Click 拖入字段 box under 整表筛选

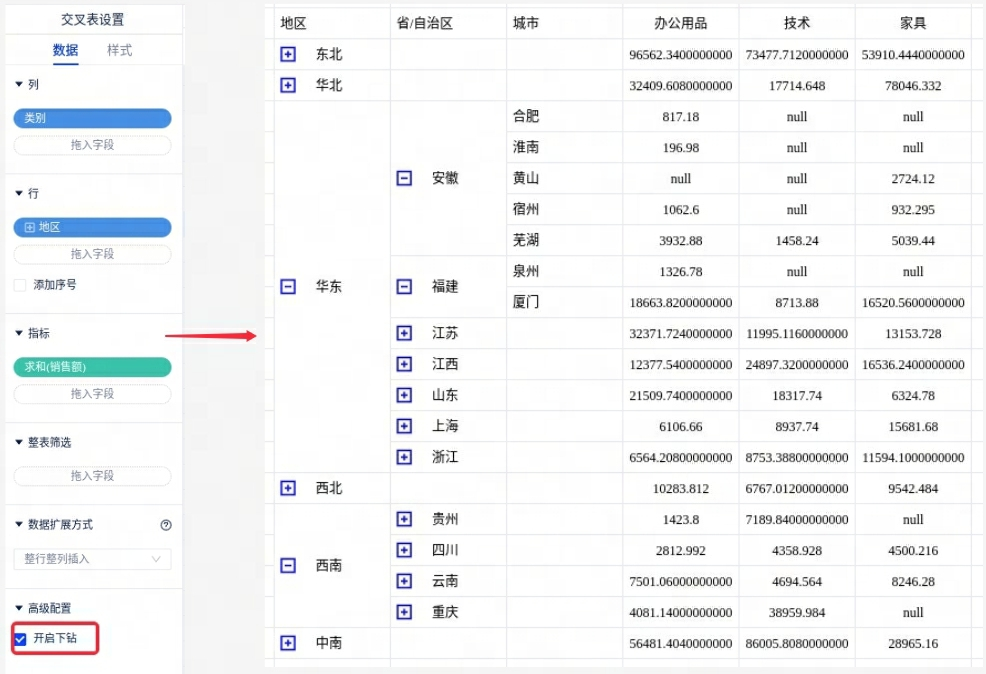(92, 476)
